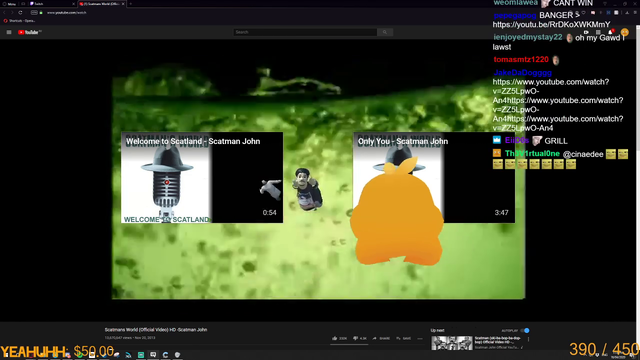The width and height of the screenshot is (640, 360).
Task: Open the pepegapog youtu.be chat link
Action: 551,25
